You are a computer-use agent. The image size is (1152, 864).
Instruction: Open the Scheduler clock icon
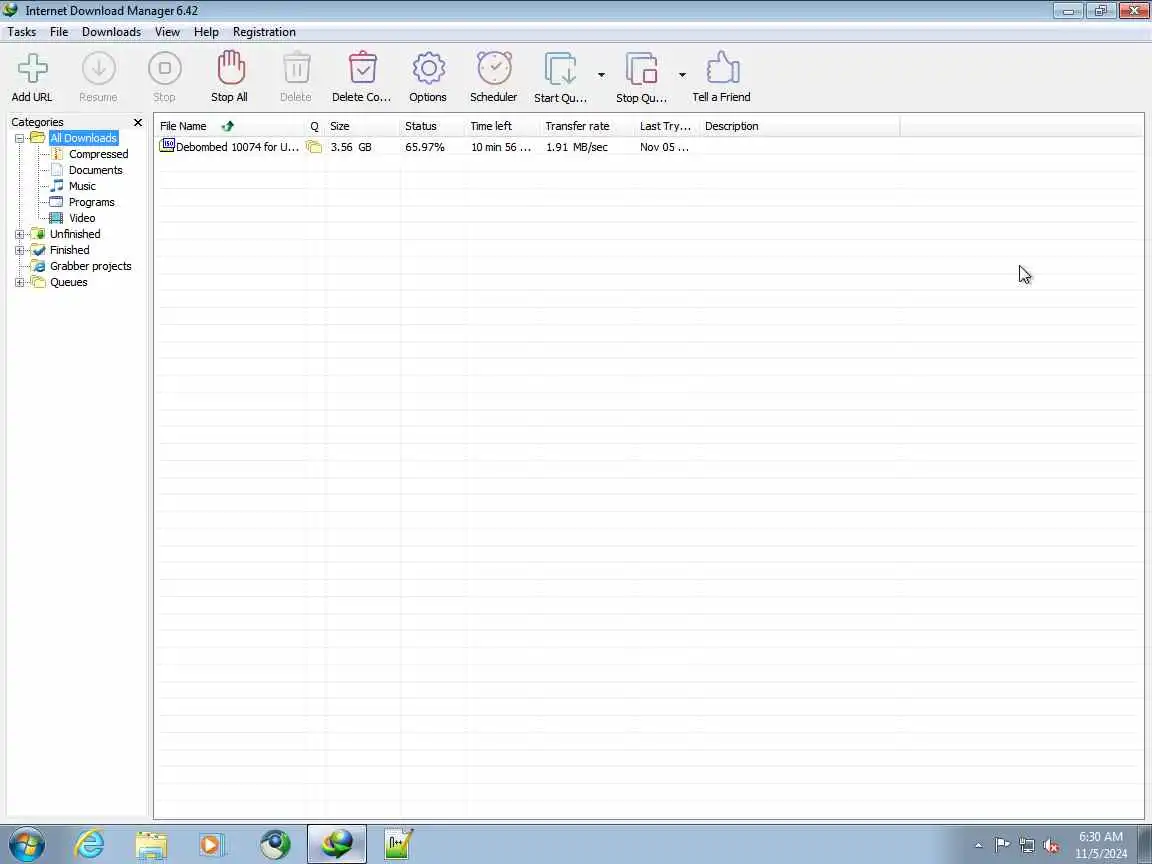pyautogui.click(x=494, y=68)
